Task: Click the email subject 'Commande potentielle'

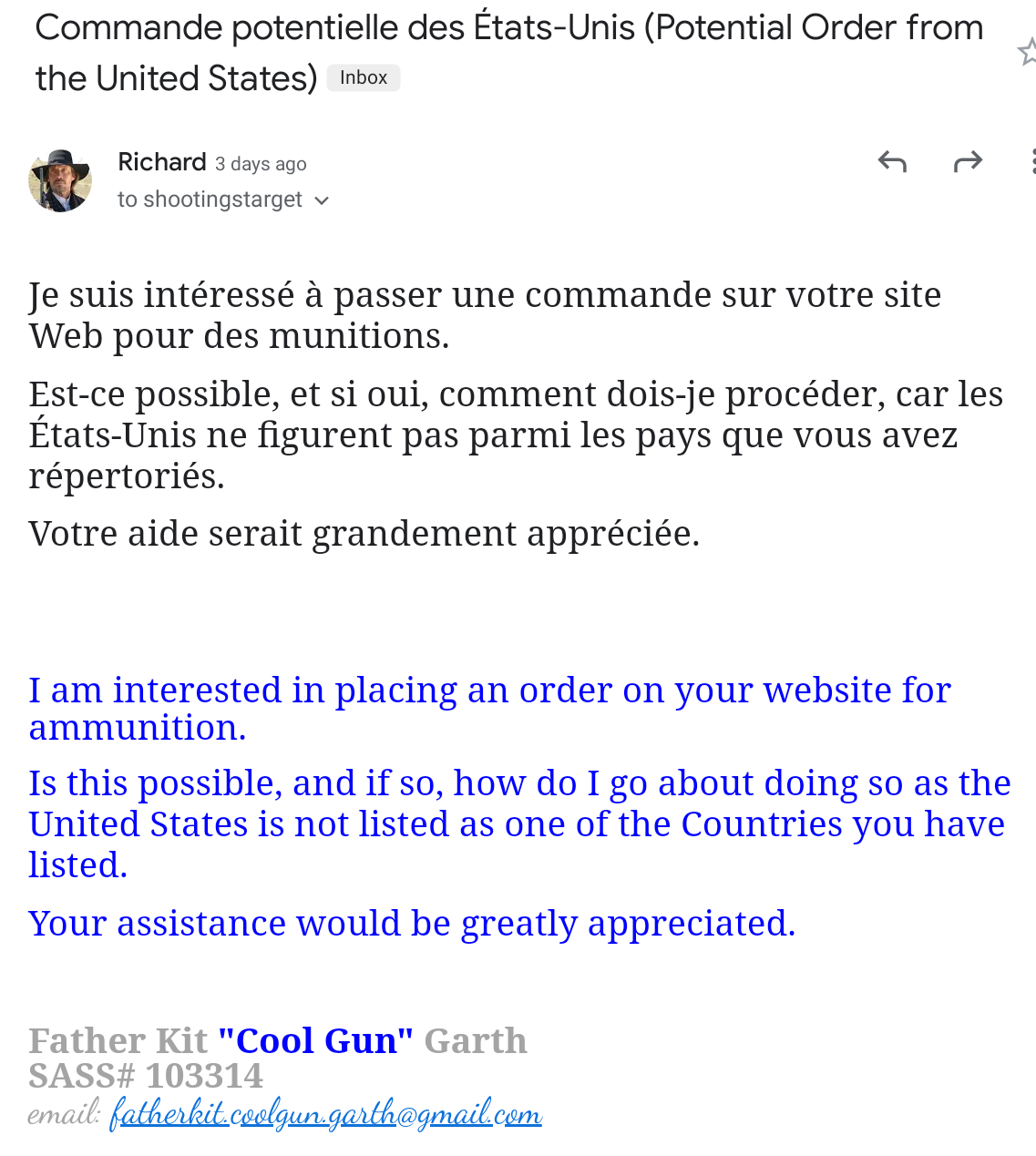Action: coord(509,53)
